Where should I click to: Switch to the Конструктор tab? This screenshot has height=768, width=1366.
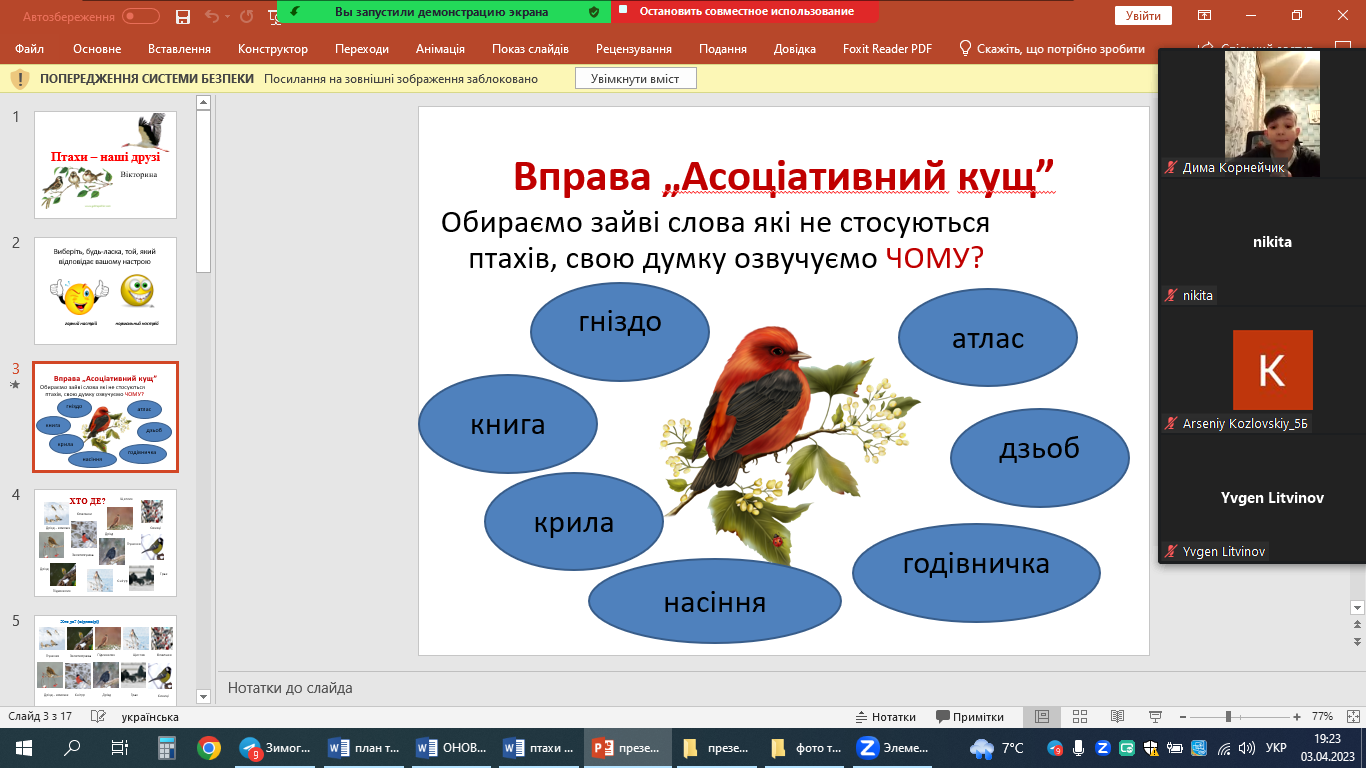coord(273,48)
